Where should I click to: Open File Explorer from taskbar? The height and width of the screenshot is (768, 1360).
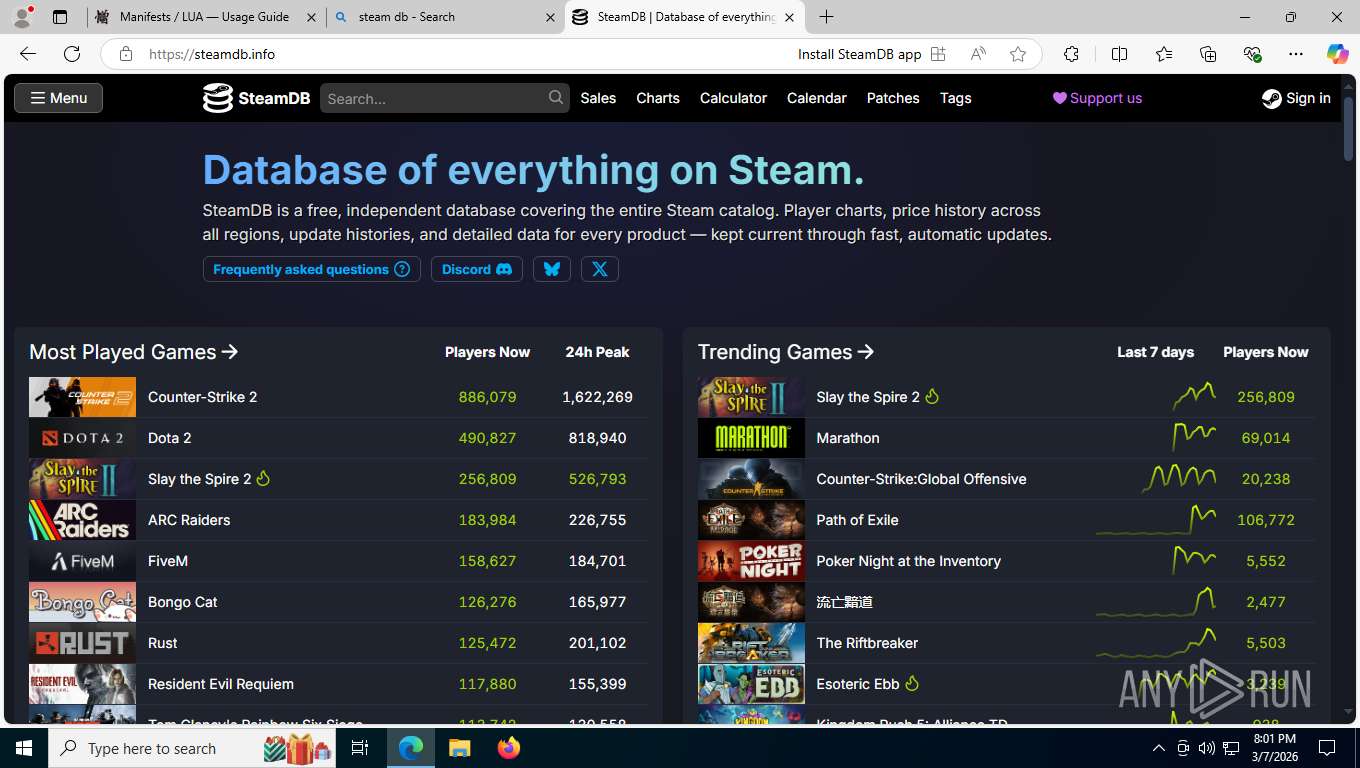click(x=460, y=748)
